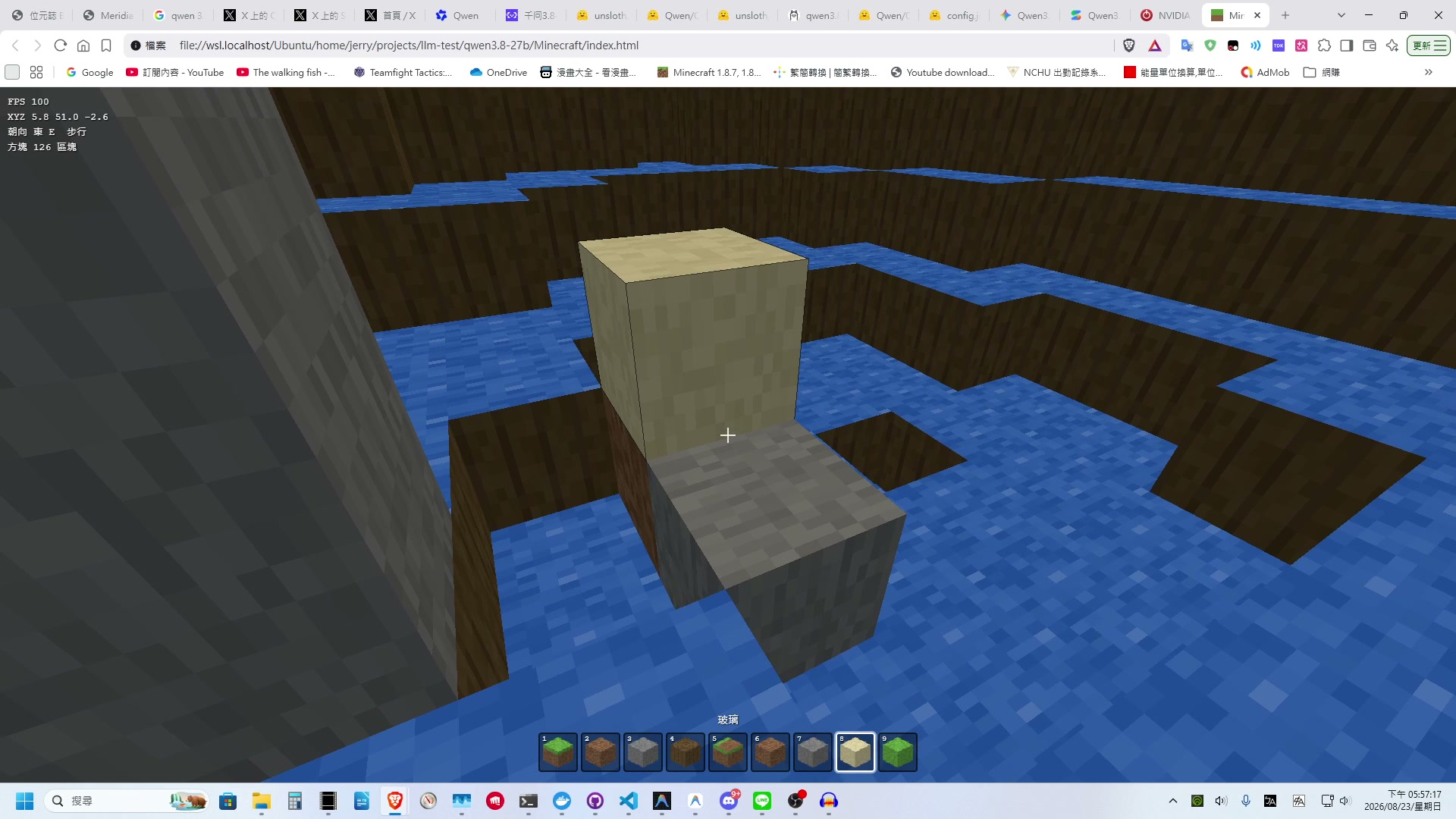
Task: Open the Brave update menu button
Action: 1429,45
